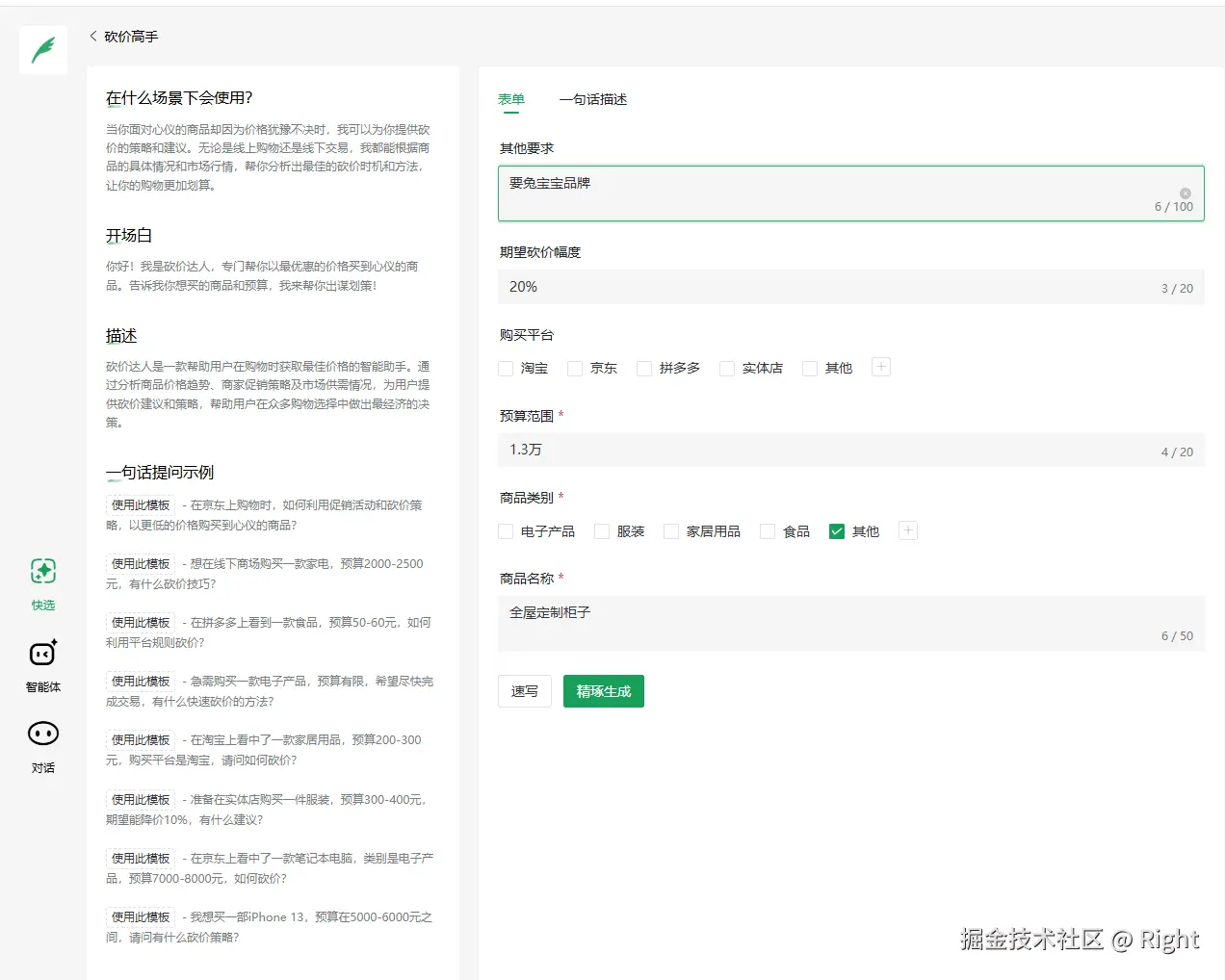
Task: Use the iPhone 13 template via 使用此模板
Action: point(140,916)
